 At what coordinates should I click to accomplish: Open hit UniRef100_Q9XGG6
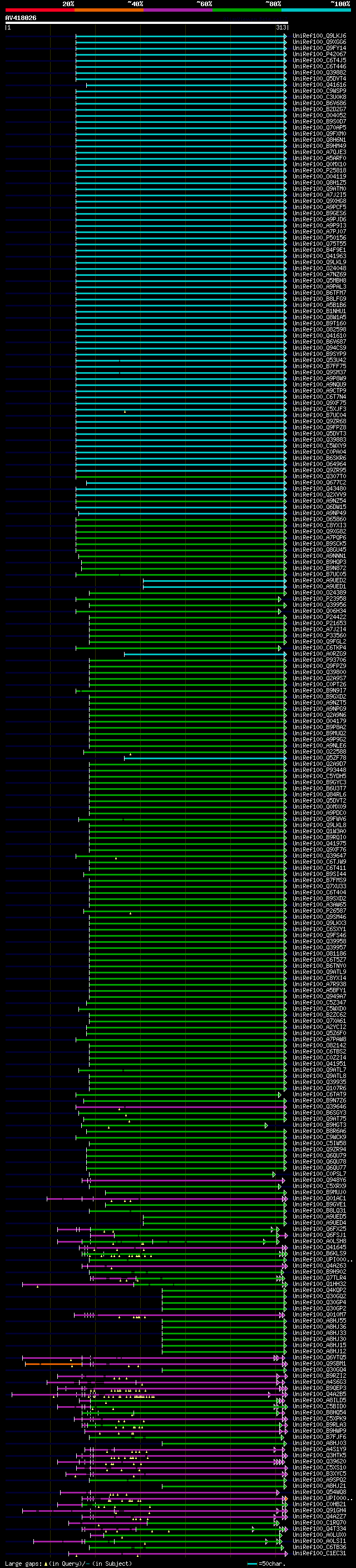[319, 42]
